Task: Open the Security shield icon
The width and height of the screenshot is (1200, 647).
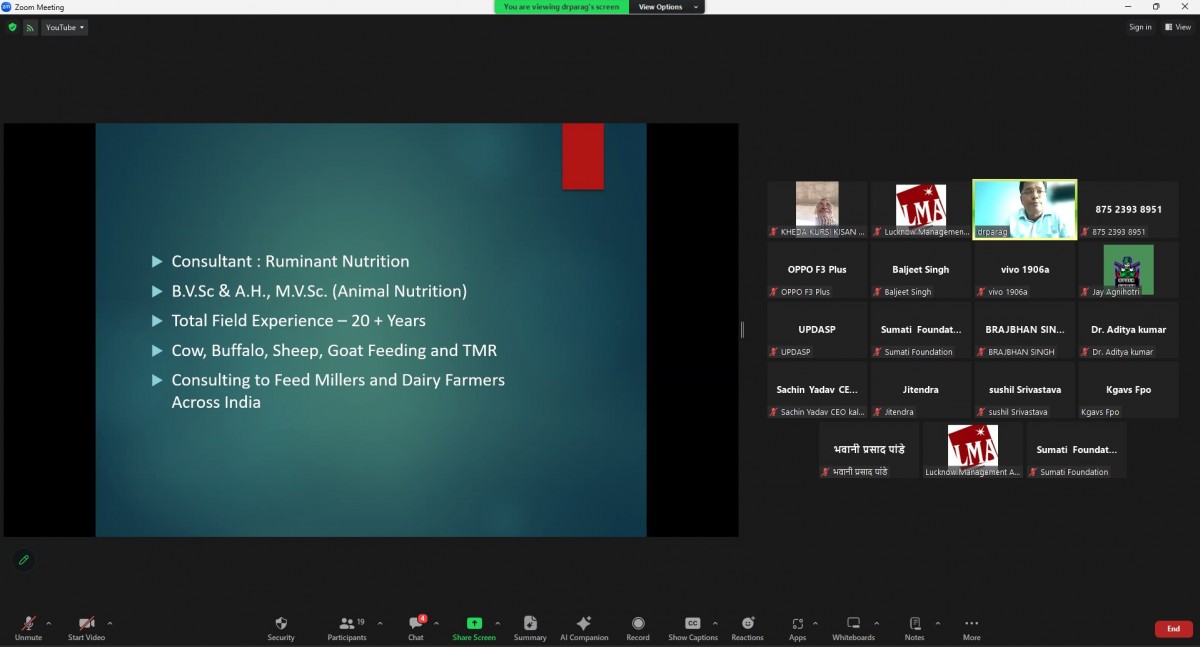Action: pyautogui.click(x=281, y=624)
